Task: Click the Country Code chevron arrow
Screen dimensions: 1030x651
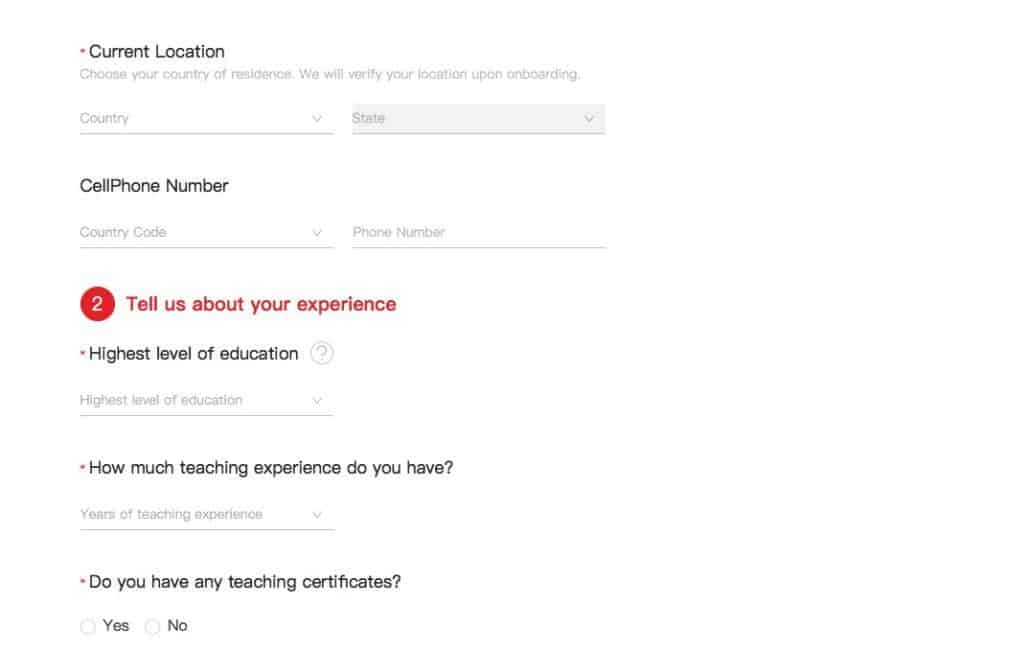Action: pos(317,233)
